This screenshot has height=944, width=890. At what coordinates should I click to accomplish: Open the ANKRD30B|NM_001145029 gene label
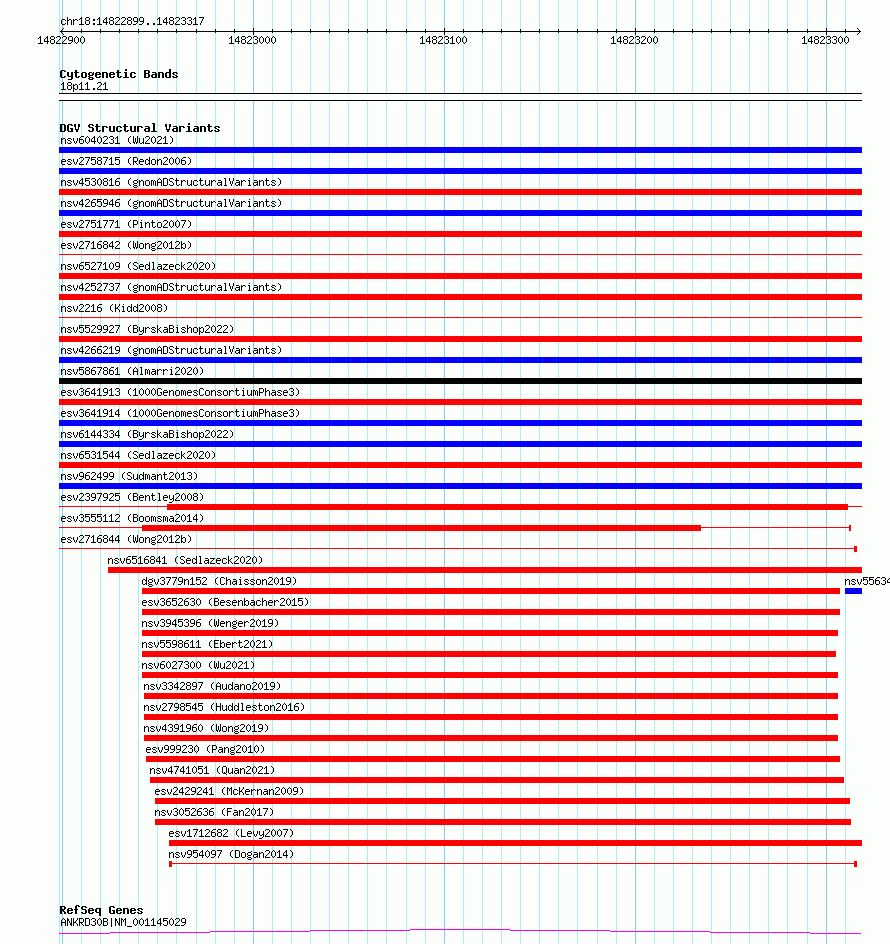click(123, 922)
